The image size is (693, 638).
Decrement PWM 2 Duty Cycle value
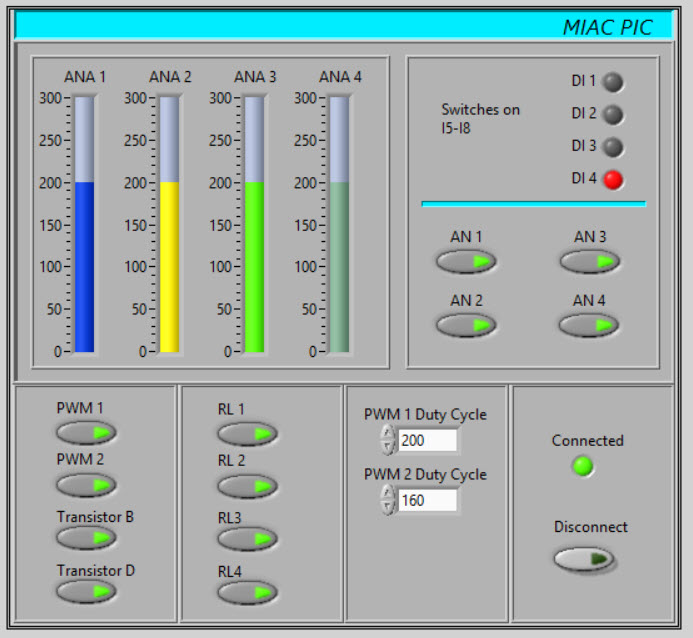click(388, 507)
